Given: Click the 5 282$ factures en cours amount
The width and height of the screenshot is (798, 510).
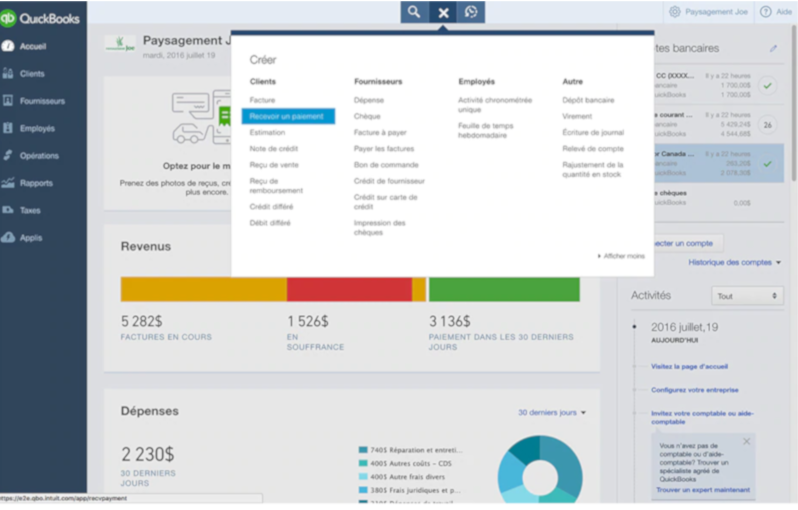Looking at the screenshot, I should [141, 322].
